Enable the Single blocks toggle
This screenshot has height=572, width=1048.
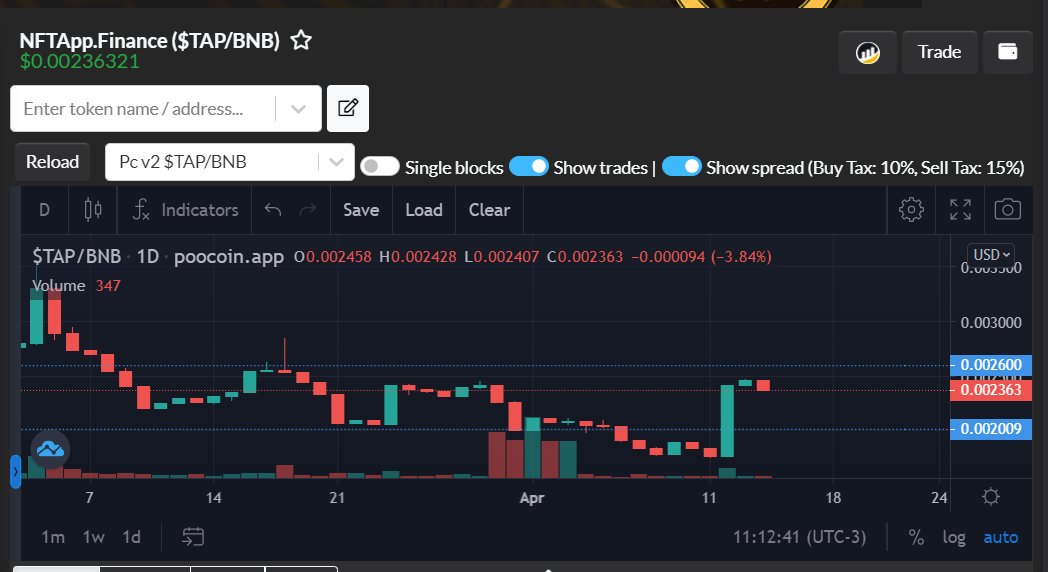click(x=380, y=166)
